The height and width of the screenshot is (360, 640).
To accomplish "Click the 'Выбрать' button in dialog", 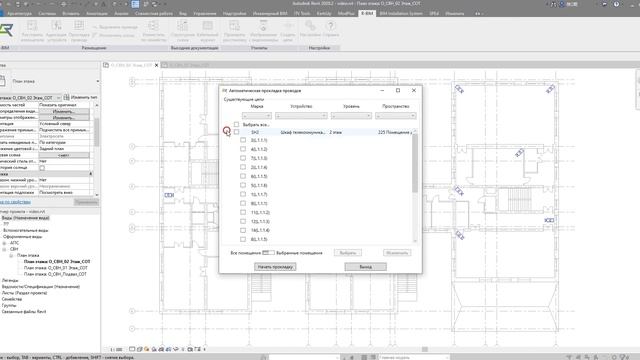I will click(x=348, y=253).
